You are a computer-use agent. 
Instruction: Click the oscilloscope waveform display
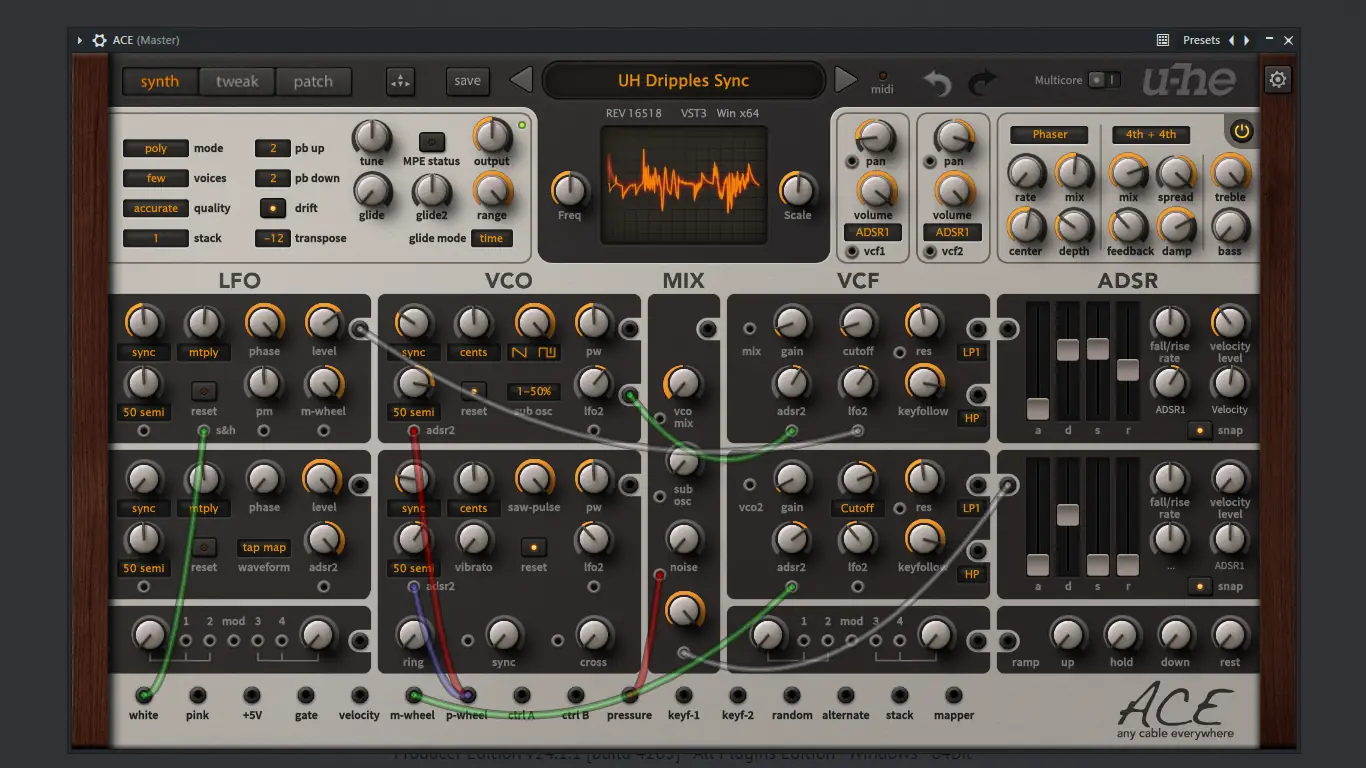(684, 185)
